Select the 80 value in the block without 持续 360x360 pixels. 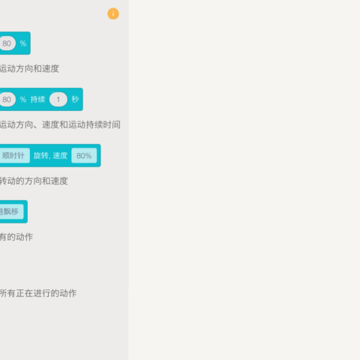(x=7, y=43)
